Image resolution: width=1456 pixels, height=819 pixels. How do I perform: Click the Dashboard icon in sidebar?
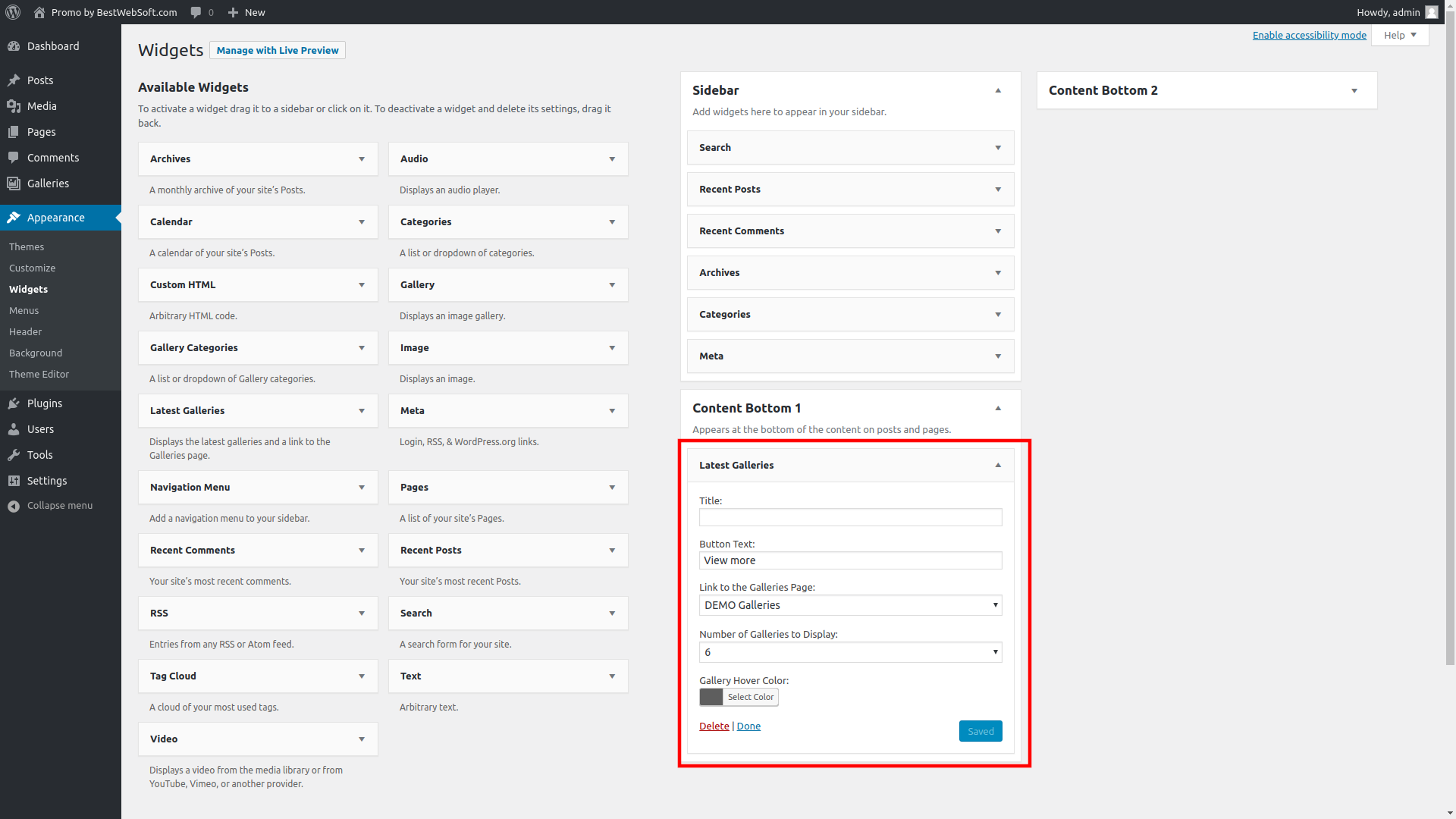pos(14,46)
